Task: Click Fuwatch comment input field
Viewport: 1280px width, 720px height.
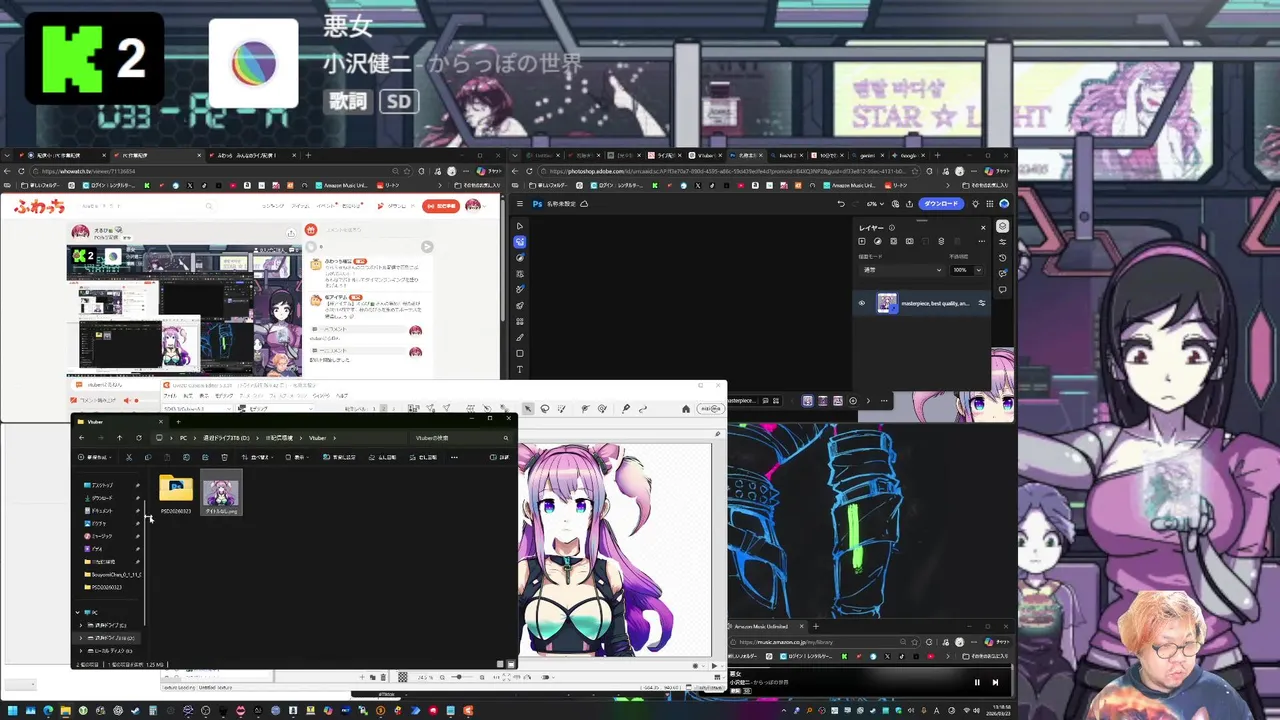Action: tap(371, 230)
